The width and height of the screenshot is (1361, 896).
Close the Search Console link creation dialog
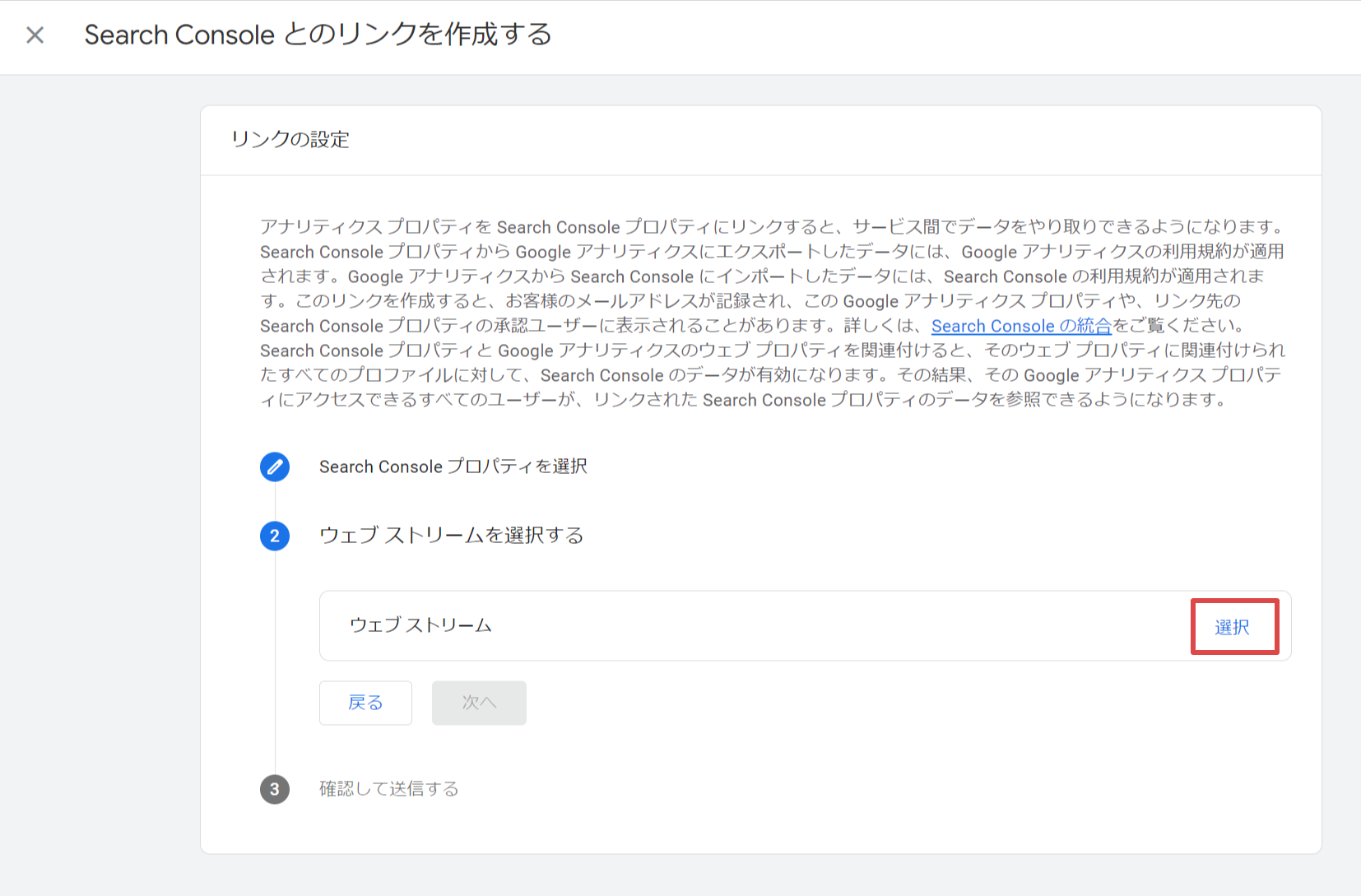(x=35, y=35)
